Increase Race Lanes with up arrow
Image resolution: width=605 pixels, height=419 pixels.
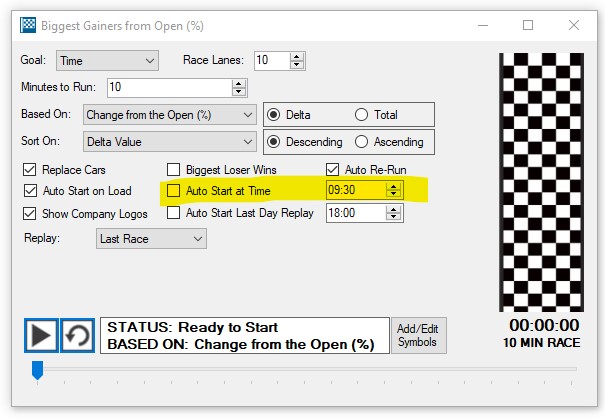(297, 57)
